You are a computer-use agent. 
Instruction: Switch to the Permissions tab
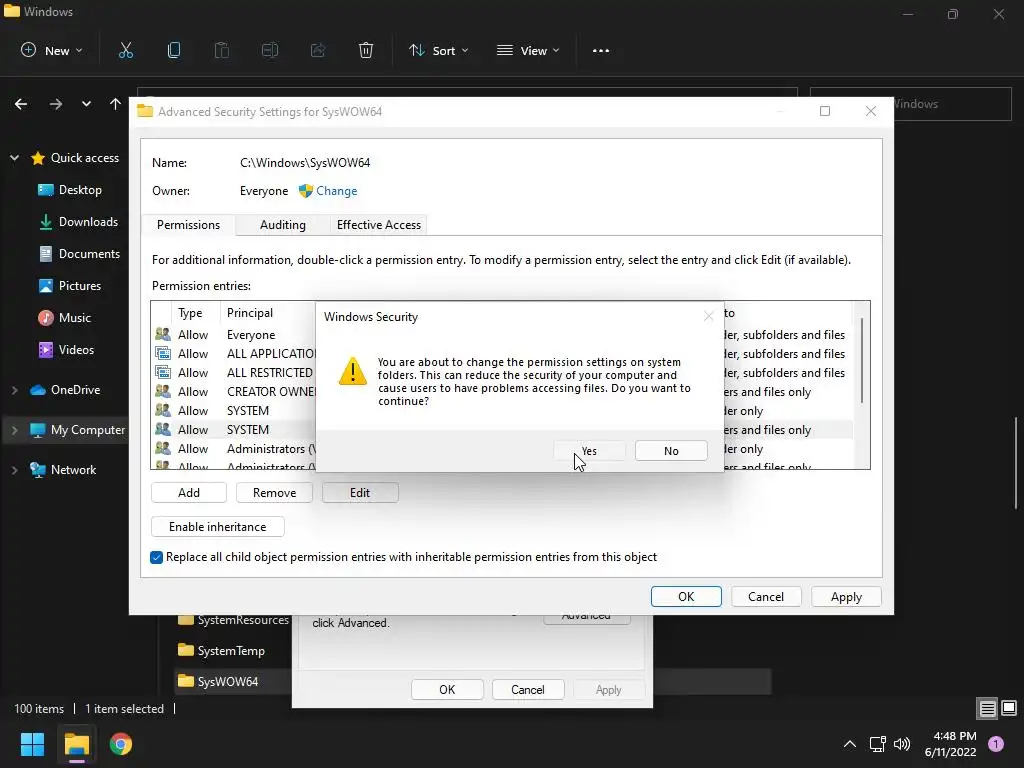188,225
